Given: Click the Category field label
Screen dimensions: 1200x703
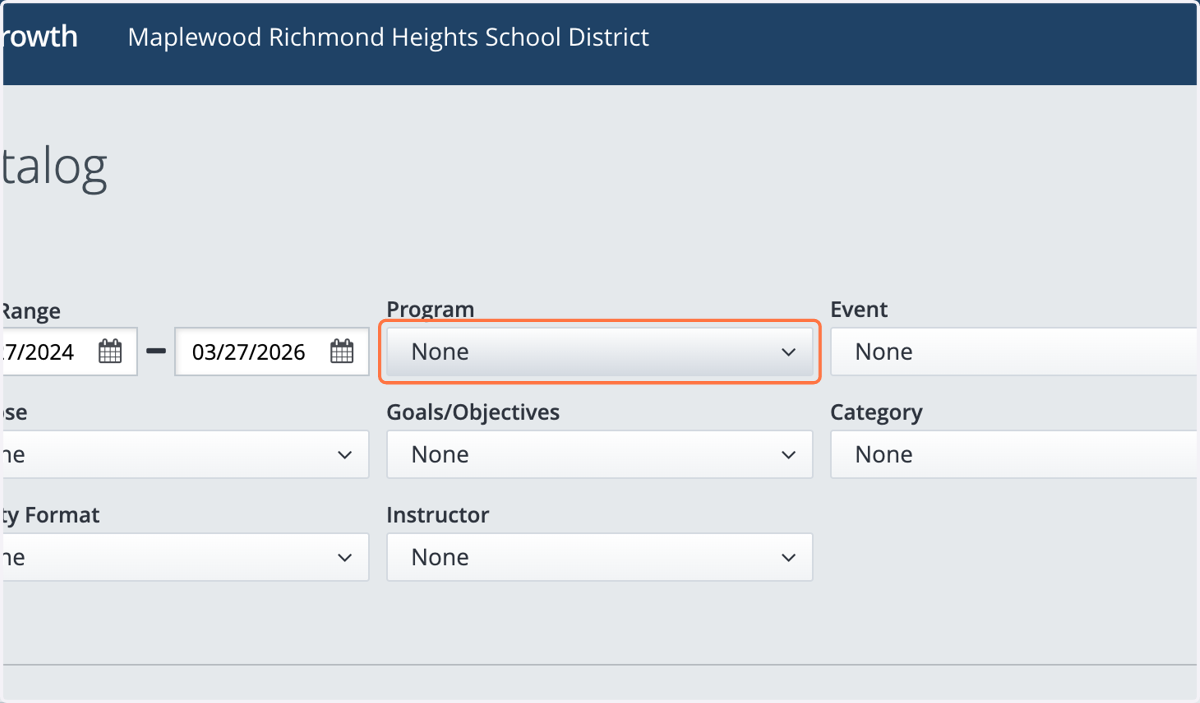Looking at the screenshot, I should click(x=876, y=413).
